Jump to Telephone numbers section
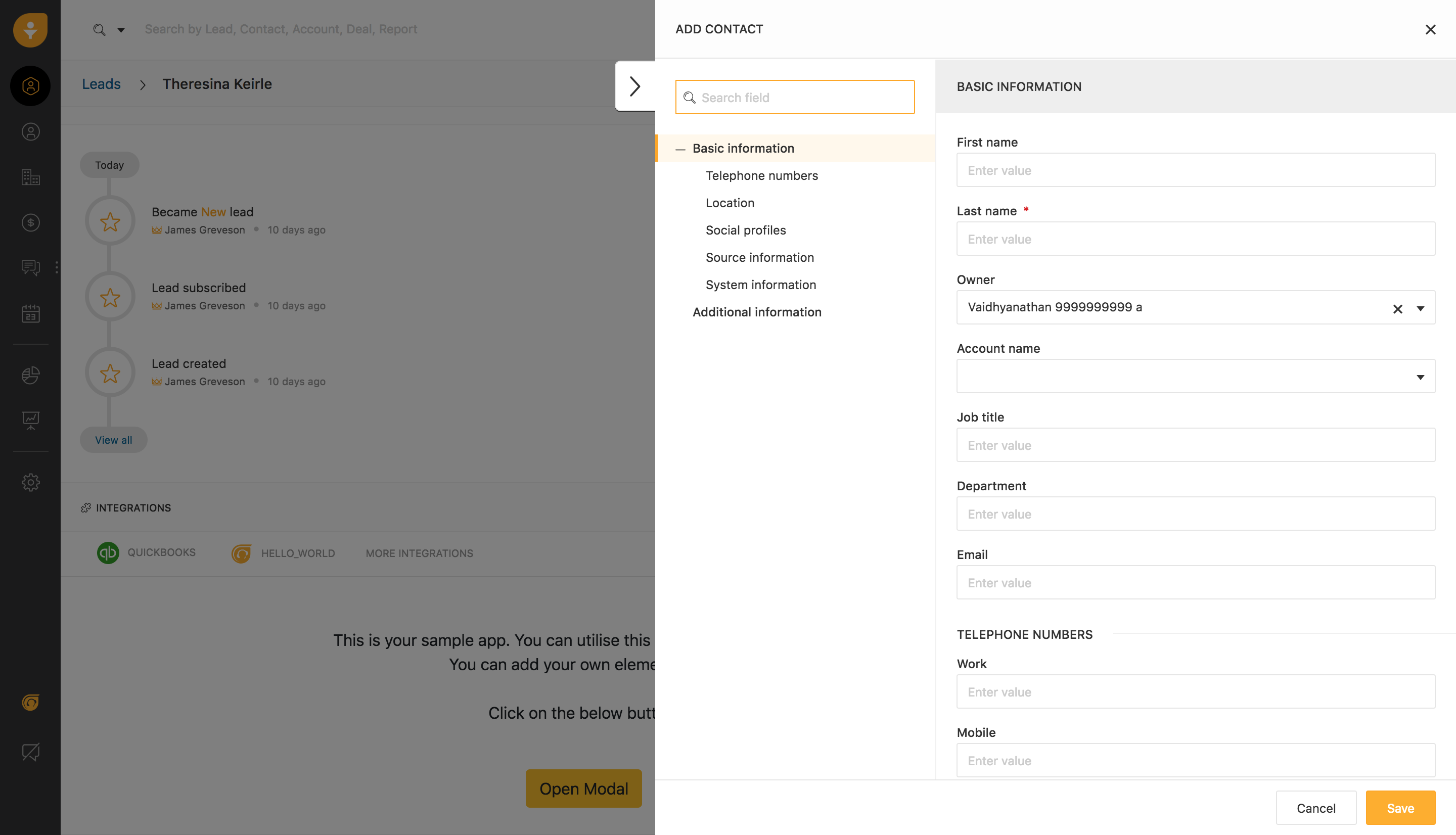The image size is (1456, 835). tap(761, 175)
